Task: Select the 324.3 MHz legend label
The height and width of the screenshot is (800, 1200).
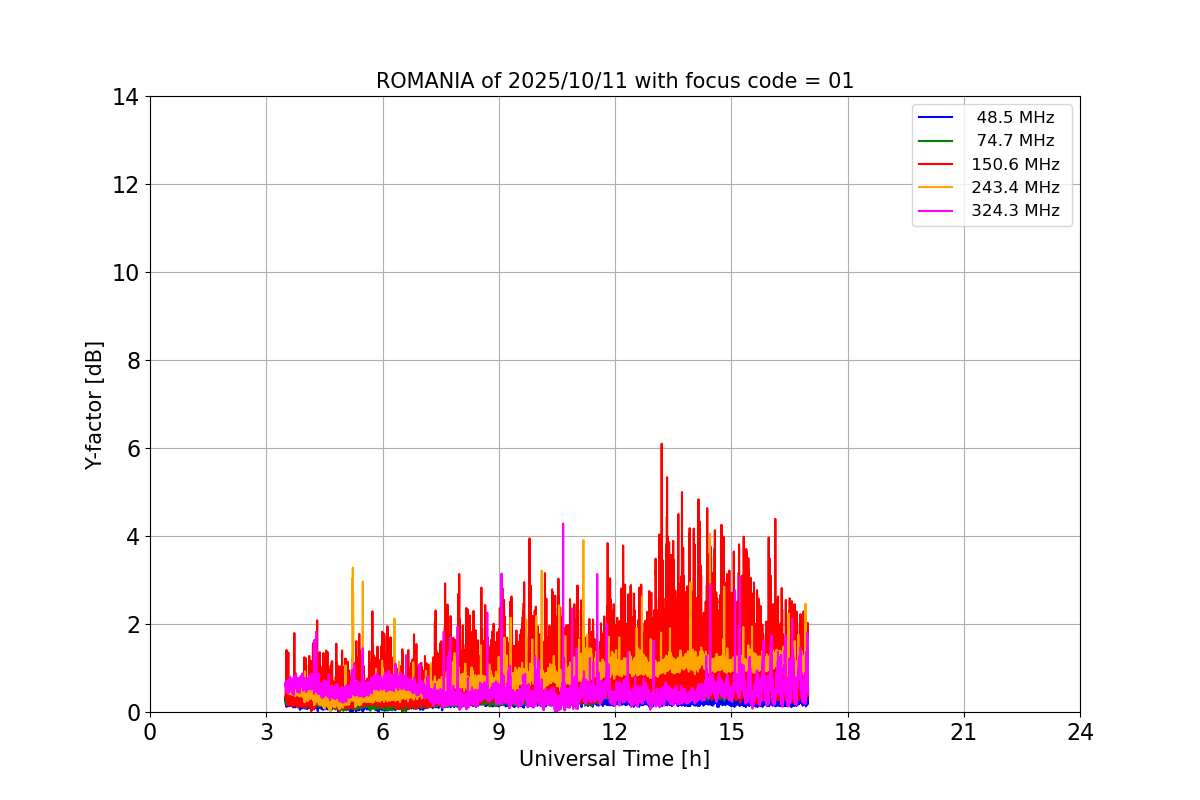Action: (x=1015, y=211)
